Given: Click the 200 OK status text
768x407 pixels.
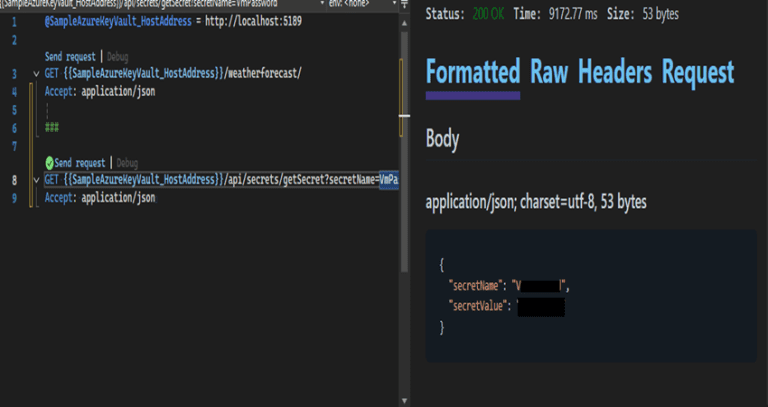Looking at the screenshot, I should [x=490, y=13].
